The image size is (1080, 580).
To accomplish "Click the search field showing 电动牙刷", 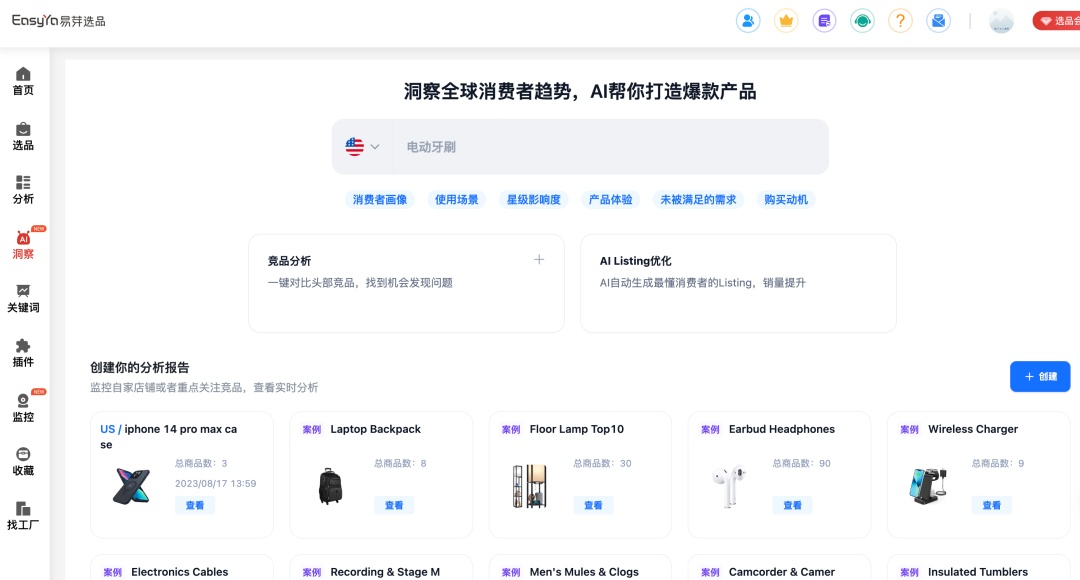I will 610,147.
